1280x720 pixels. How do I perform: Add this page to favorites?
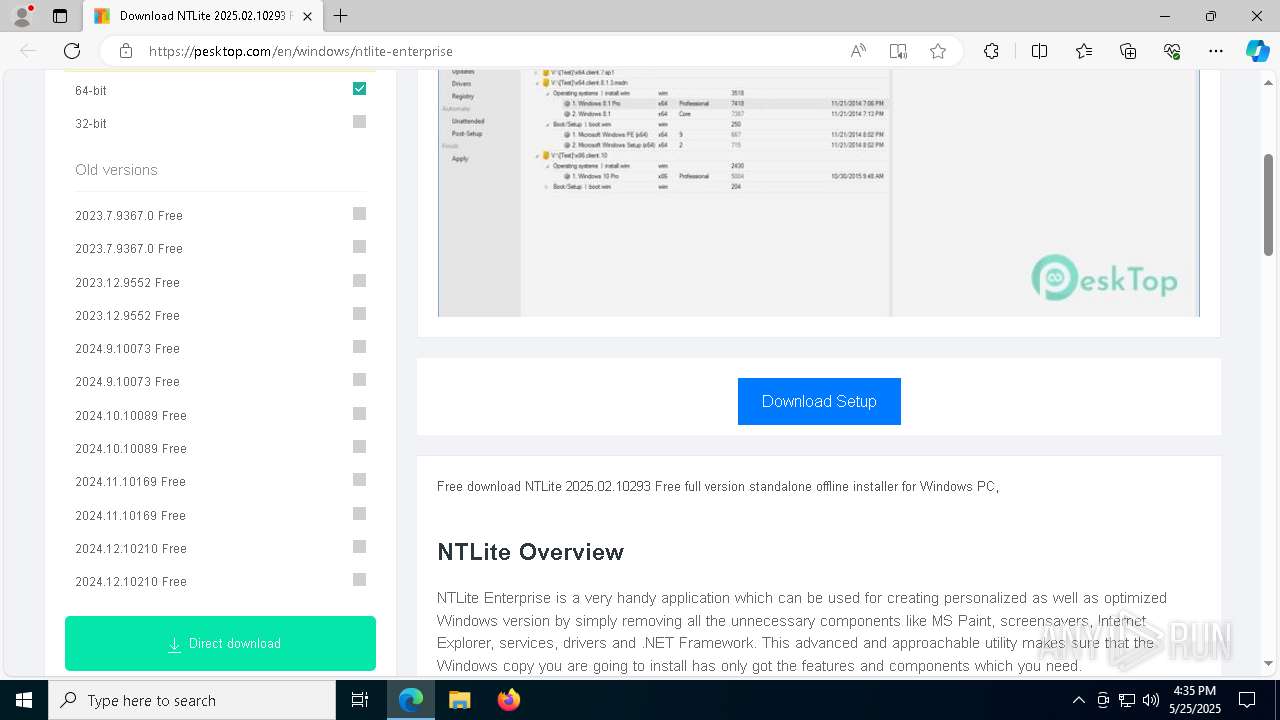click(938, 51)
